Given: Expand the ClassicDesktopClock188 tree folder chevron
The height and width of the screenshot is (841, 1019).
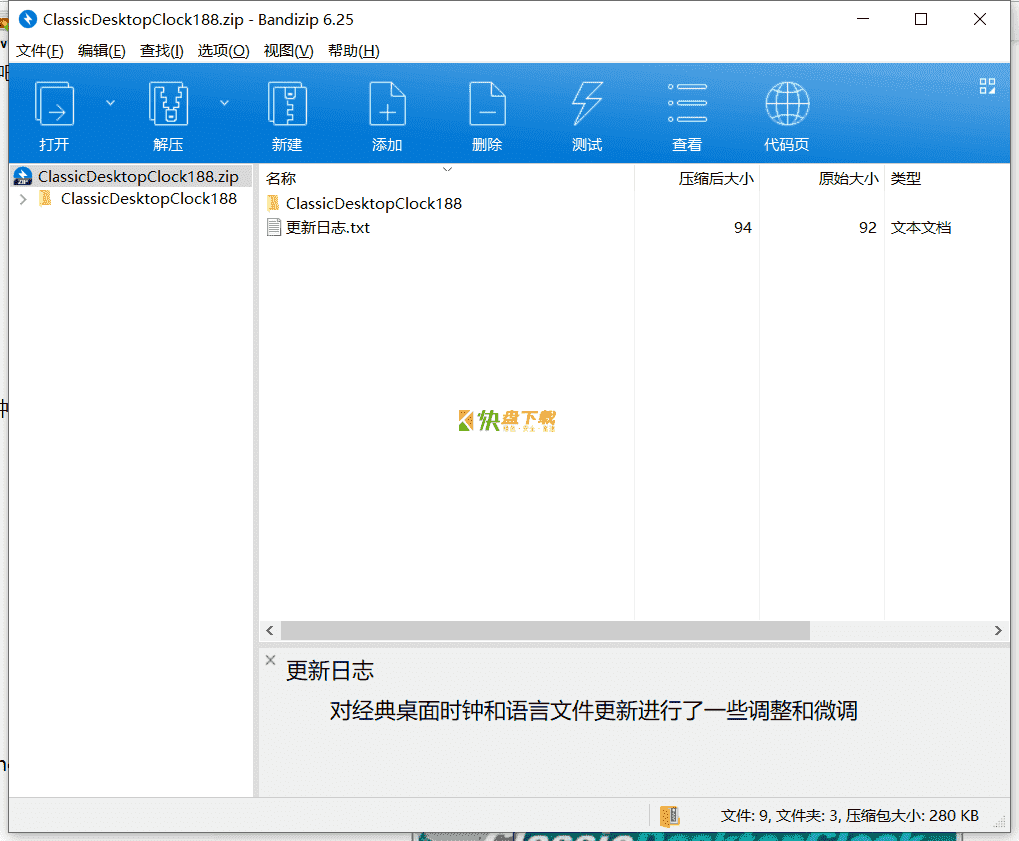Looking at the screenshot, I should [23, 199].
